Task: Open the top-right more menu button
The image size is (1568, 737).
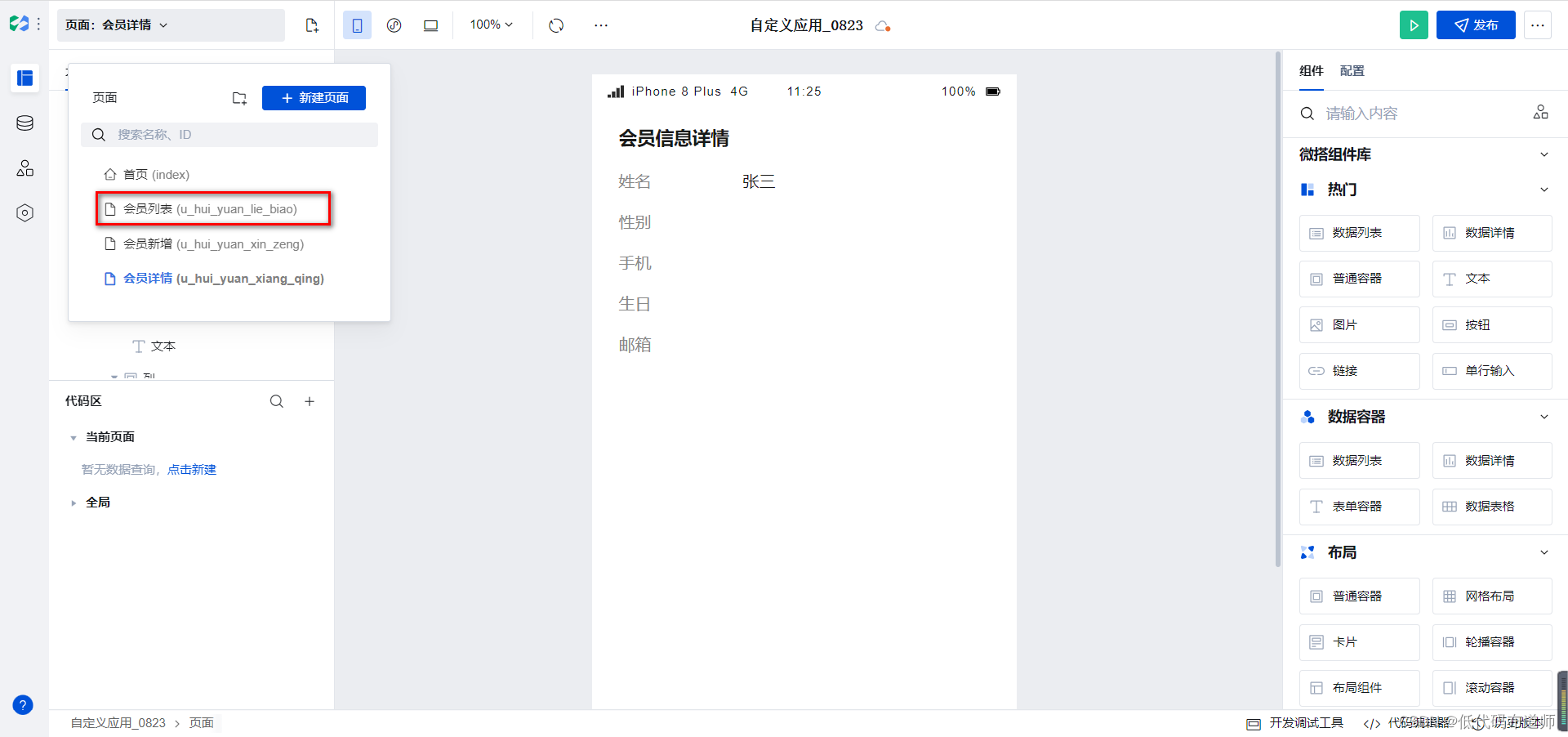Action: [x=1538, y=25]
